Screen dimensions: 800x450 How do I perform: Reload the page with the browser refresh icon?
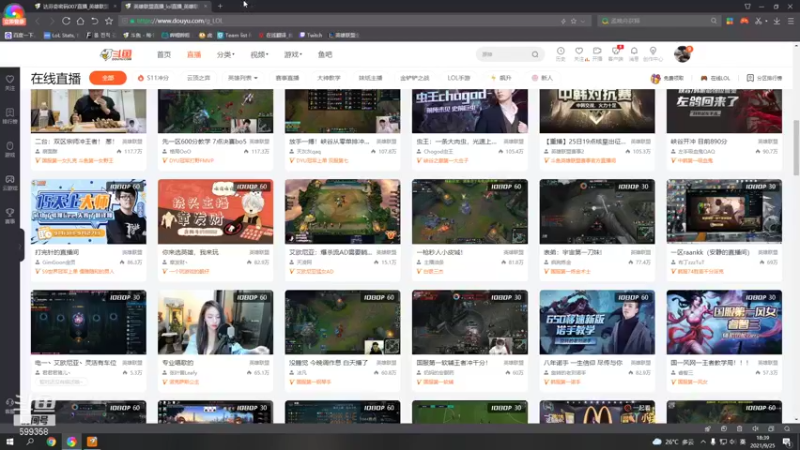pos(66,21)
